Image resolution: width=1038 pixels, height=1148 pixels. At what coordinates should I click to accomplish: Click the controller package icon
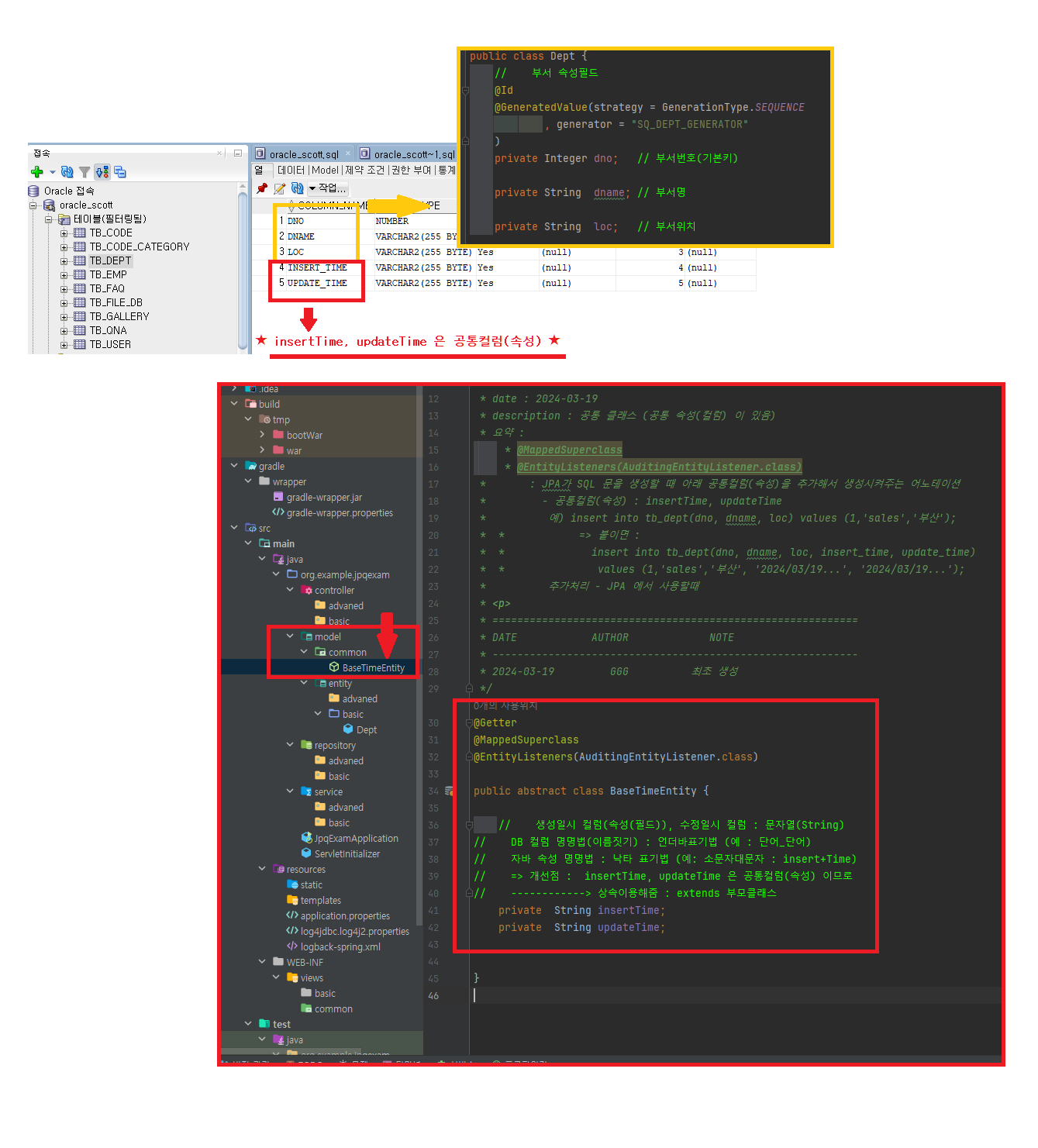pos(306,590)
